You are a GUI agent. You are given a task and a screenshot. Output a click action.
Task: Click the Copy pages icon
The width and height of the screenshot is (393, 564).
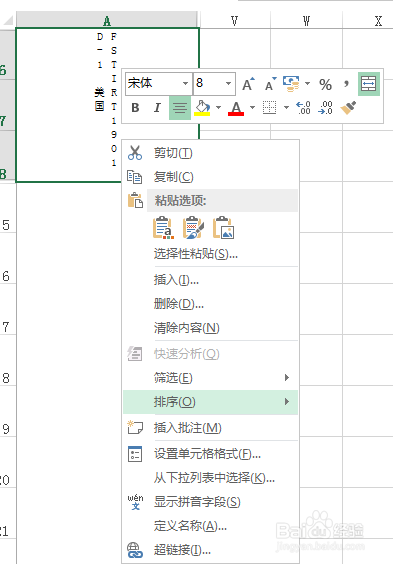pos(135,177)
